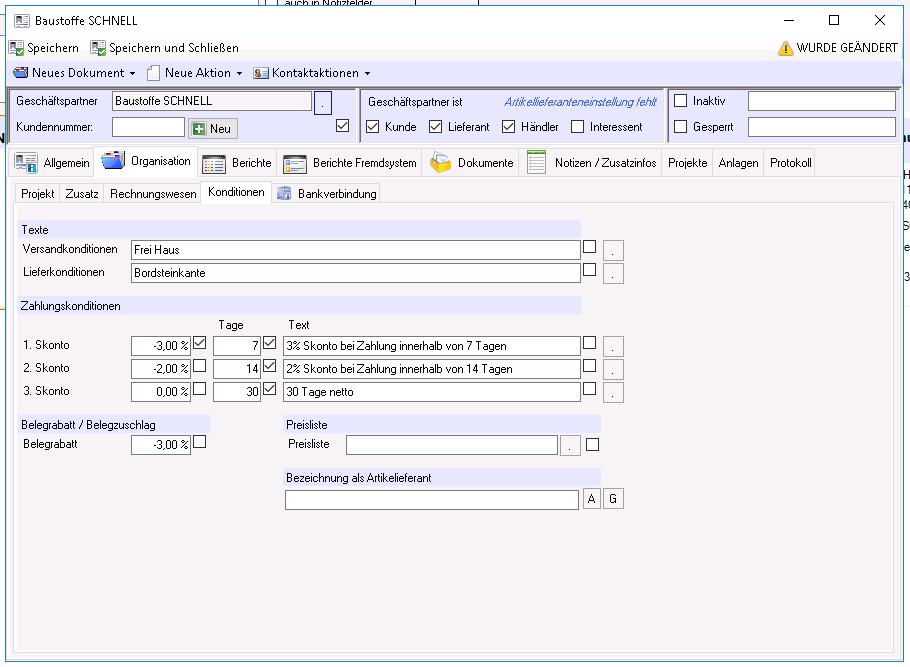Click the A button beside Artikellieferant field
910x667 pixels.
tap(591, 499)
